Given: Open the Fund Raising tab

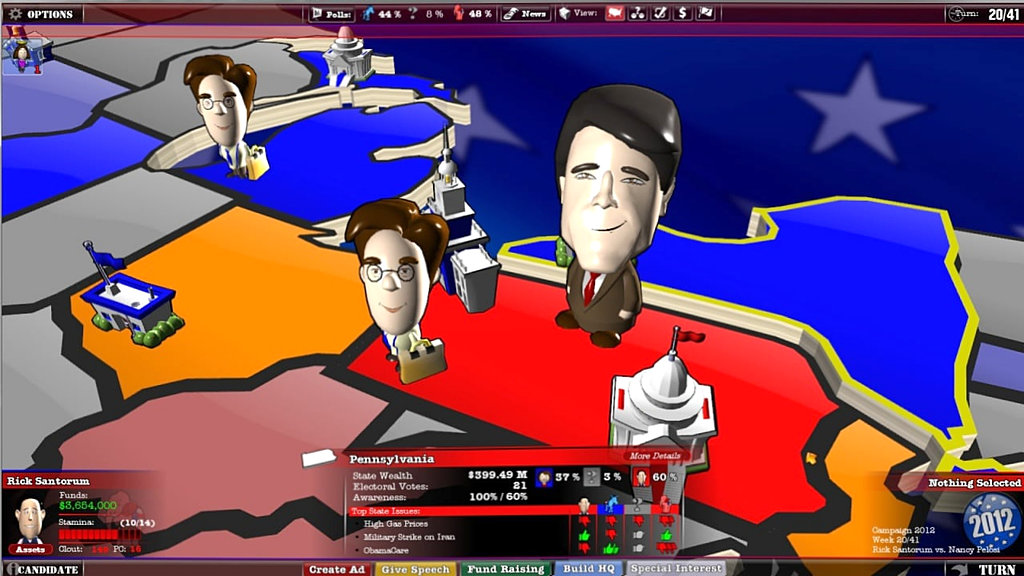Looking at the screenshot, I should pos(505,569).
